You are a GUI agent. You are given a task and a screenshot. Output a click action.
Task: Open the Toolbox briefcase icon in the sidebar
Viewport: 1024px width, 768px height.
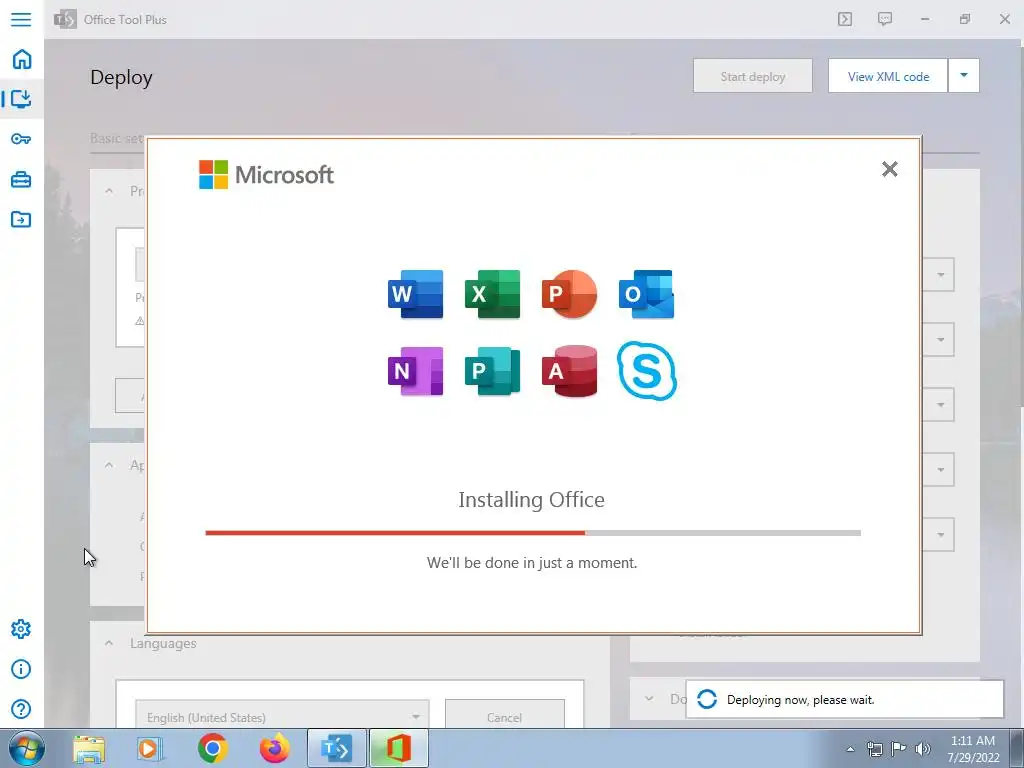[x=21, y=179]
